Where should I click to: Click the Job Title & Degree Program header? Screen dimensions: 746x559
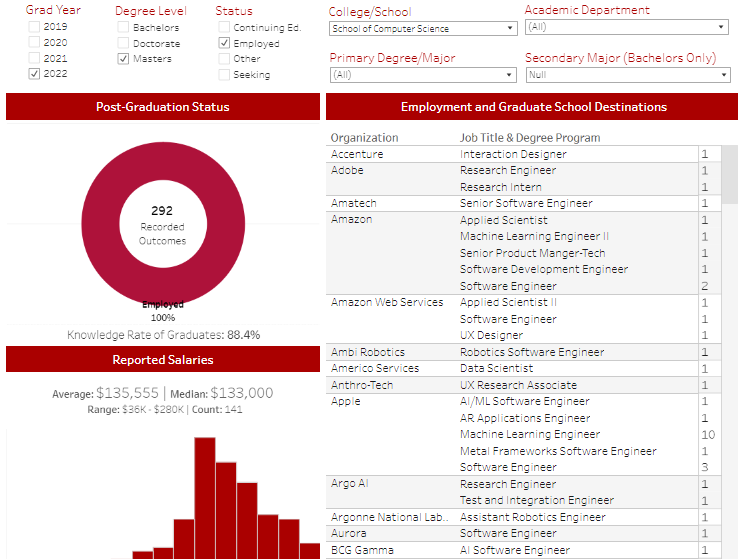tap(530, 138)
